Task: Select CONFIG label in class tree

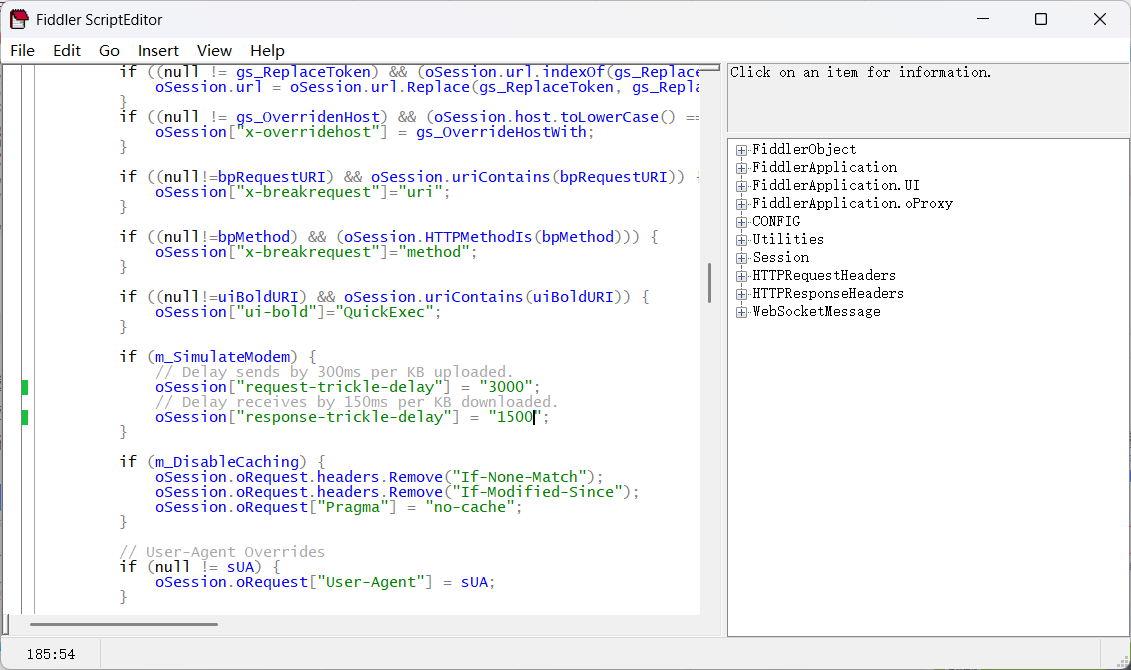Action: [775, 221]
